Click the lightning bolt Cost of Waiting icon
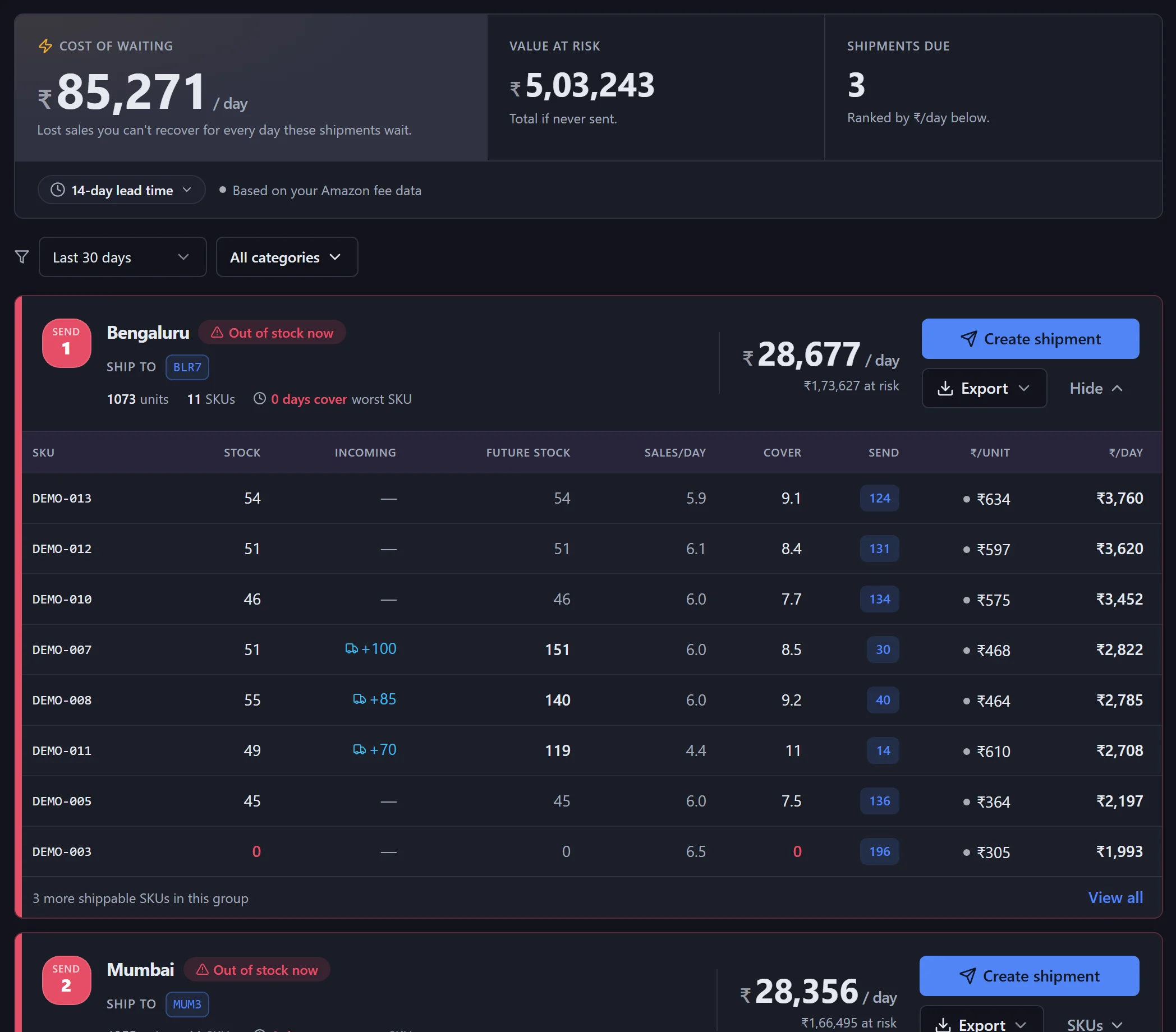This screenshot has width=1176, height=1032. coord(45,46)
